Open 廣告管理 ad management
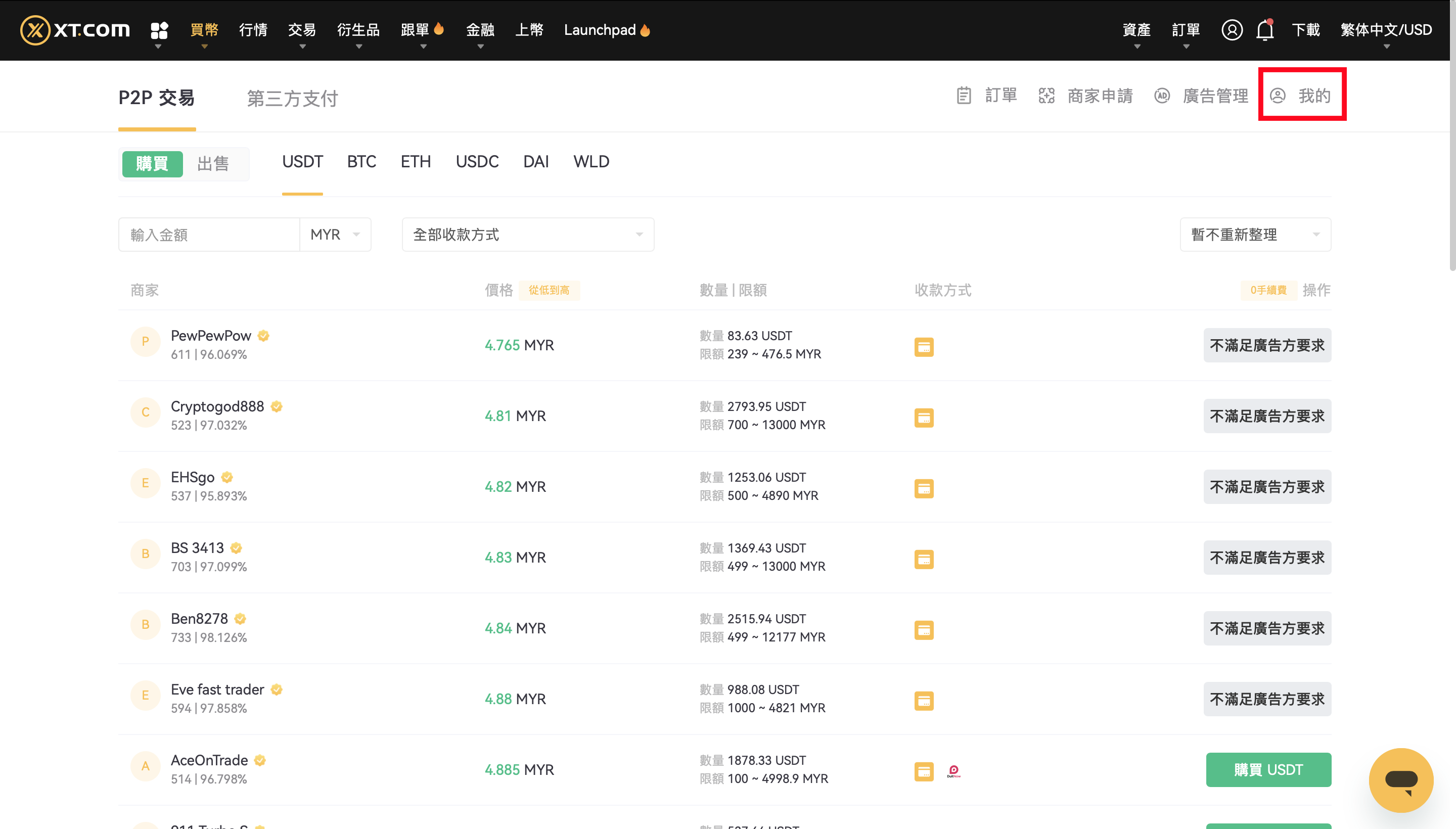 coord(1215,96)
